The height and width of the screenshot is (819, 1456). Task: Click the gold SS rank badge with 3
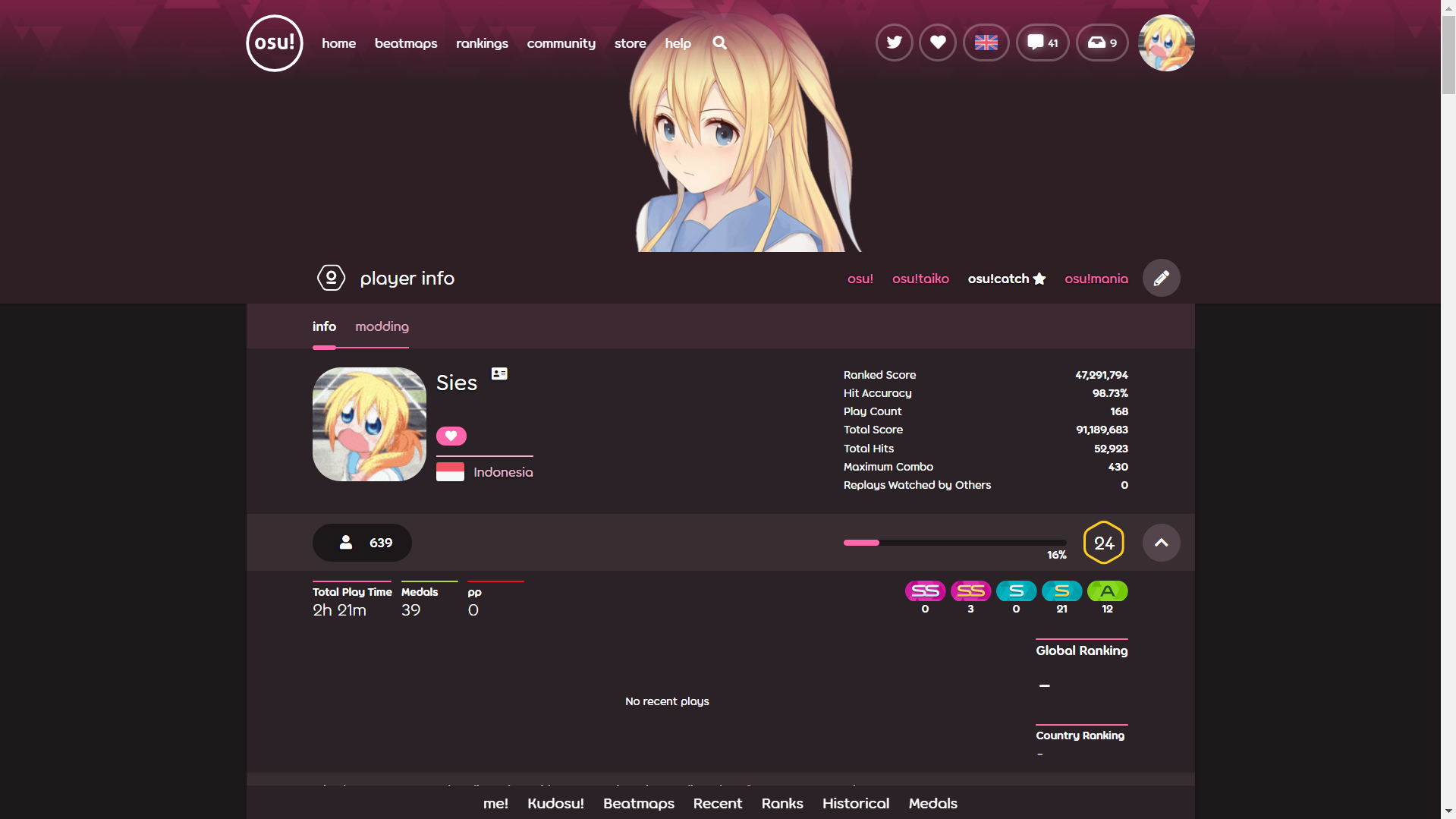970,591
